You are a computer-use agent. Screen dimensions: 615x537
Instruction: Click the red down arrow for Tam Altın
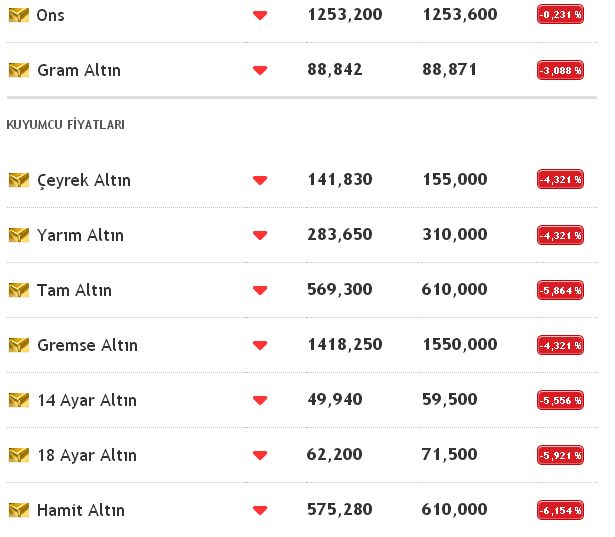click(x=260, y=291)
